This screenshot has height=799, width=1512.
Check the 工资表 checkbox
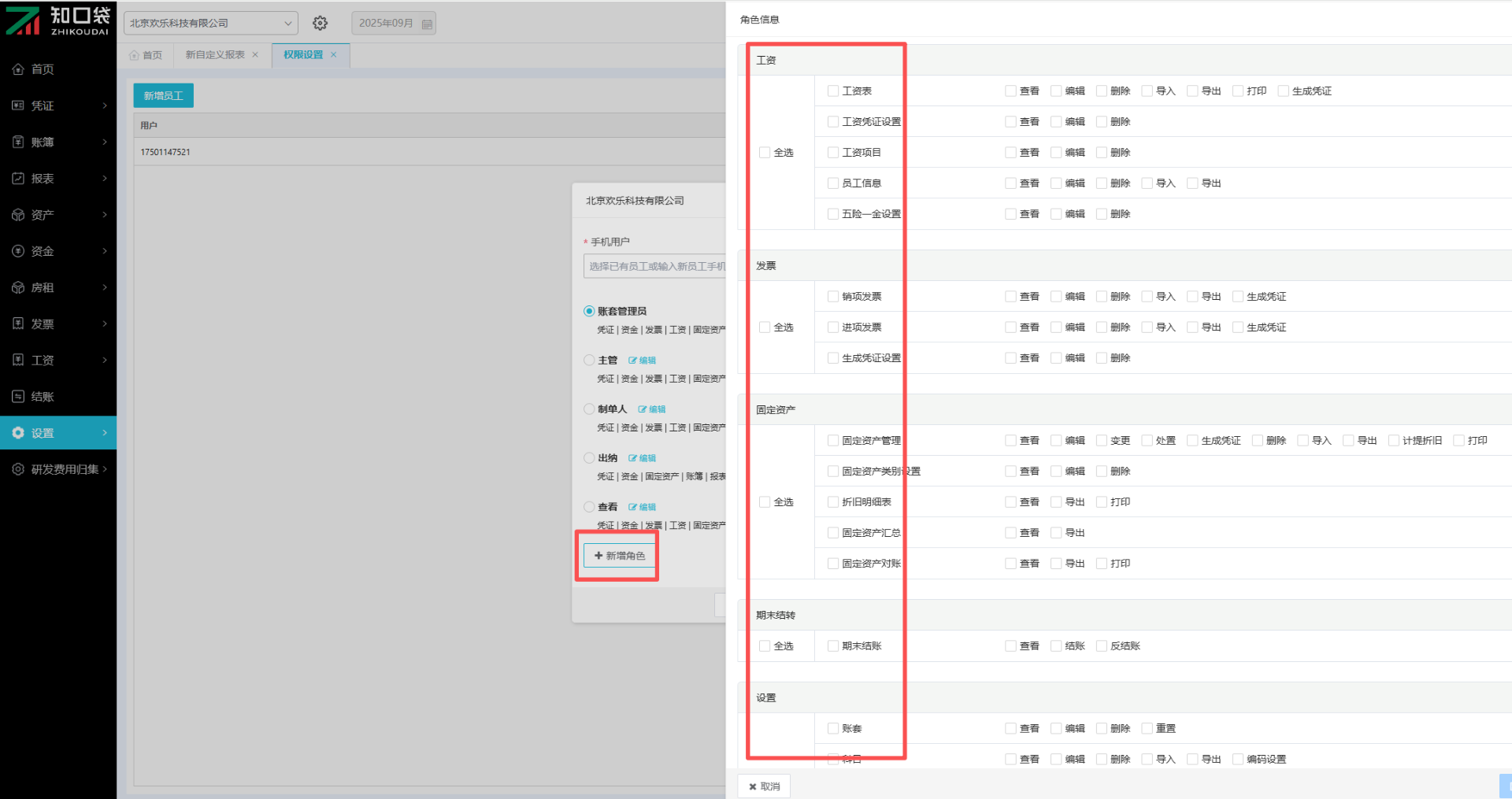(x=833, y=91)
